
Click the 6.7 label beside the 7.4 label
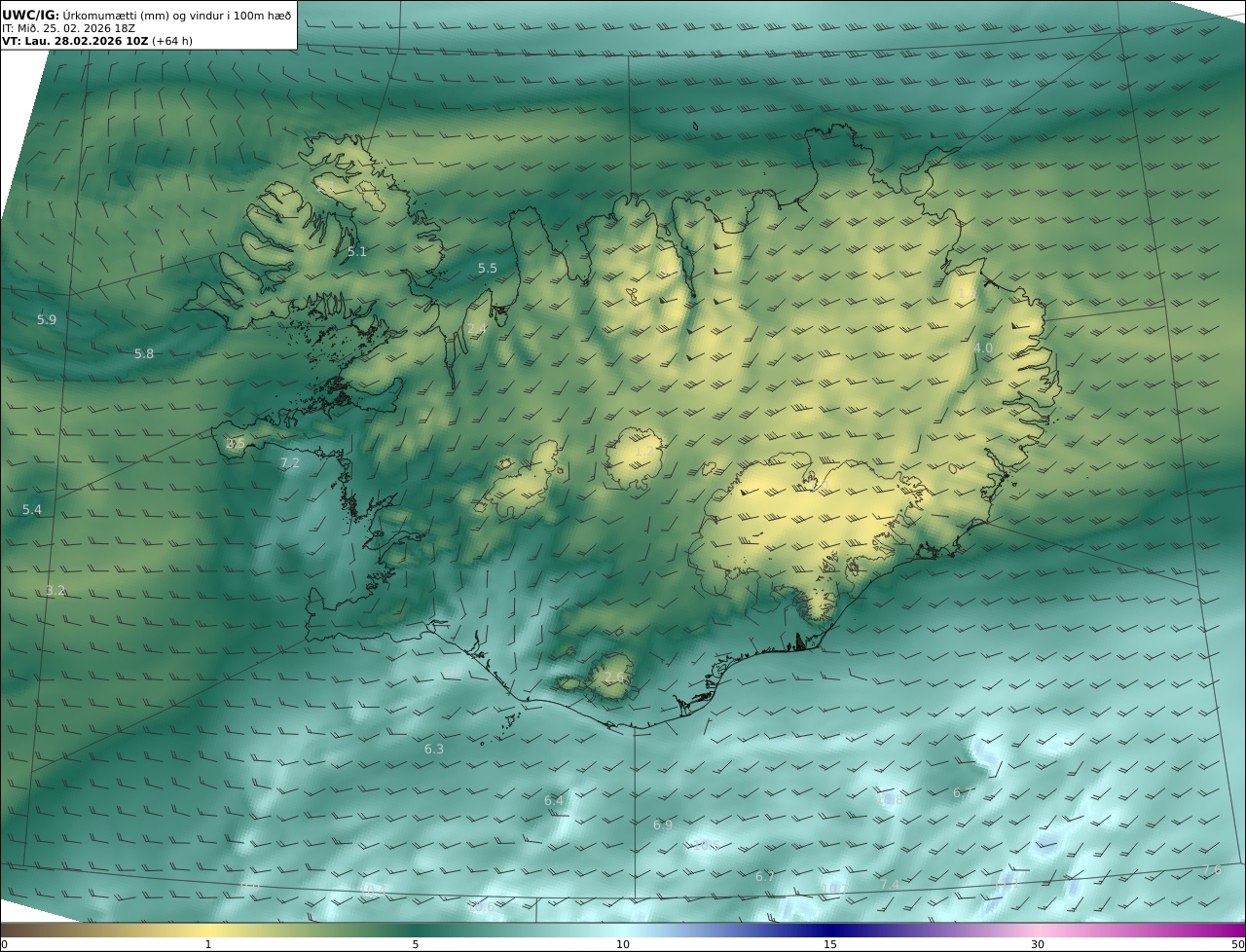[765, 876]
